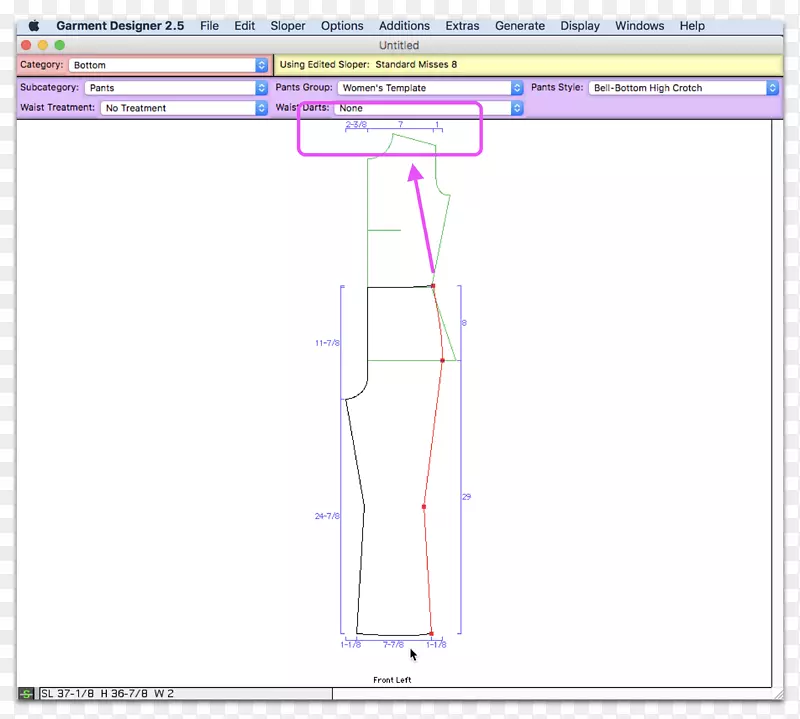Click the window resize grip in the corner

coord(777,693)
